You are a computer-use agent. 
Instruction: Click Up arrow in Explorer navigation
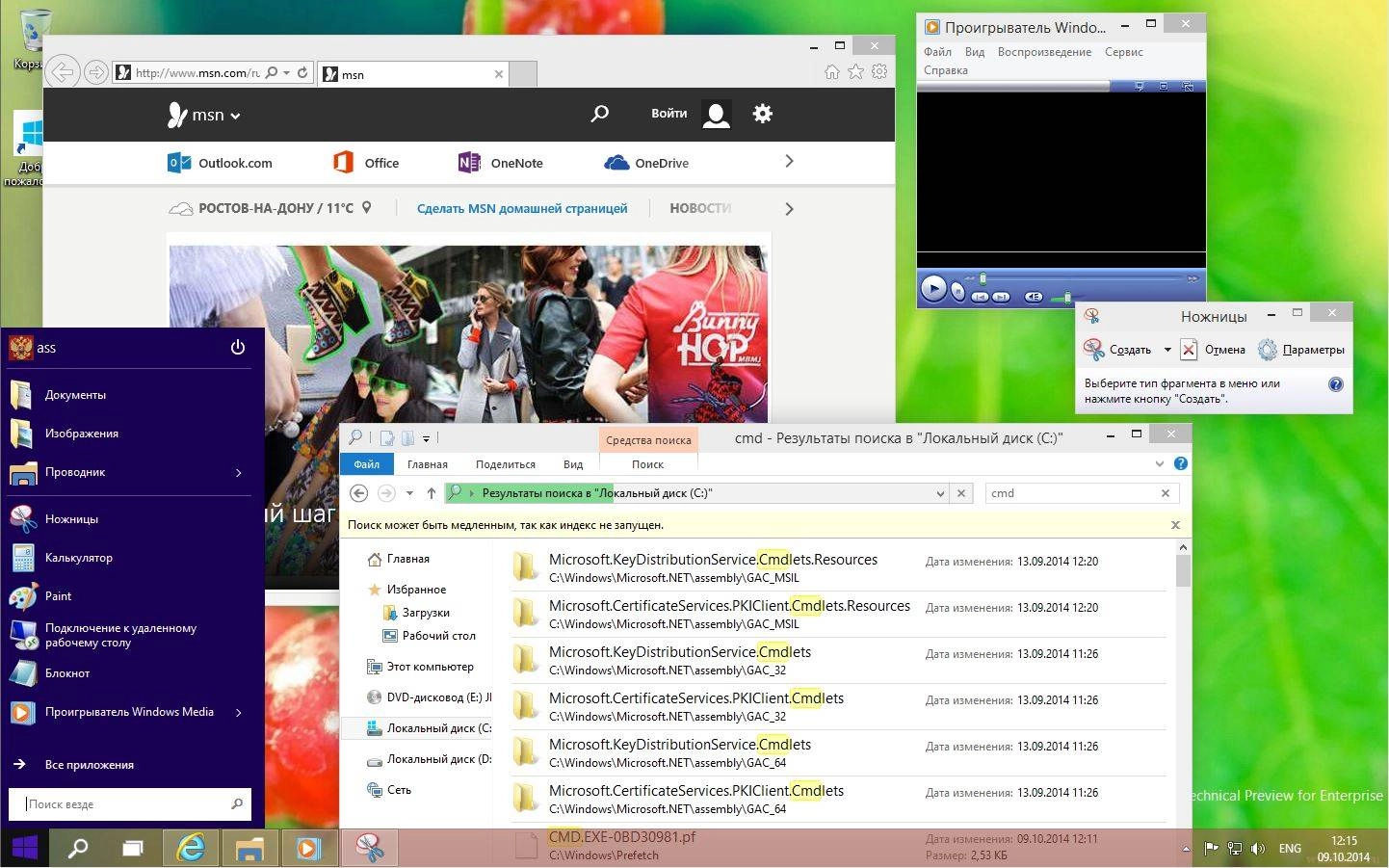pos(432,493)
